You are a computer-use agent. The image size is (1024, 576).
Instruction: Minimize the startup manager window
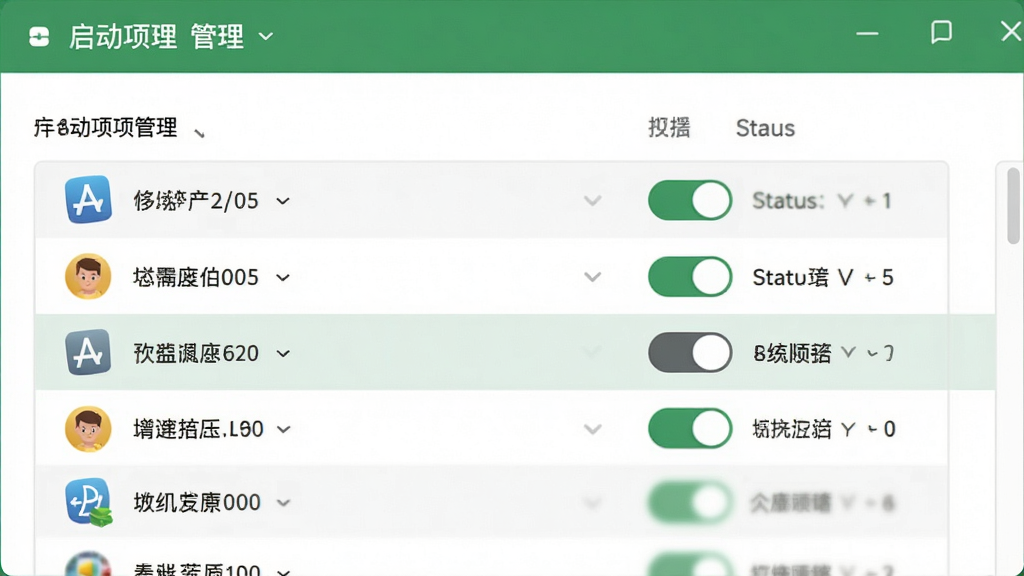tap(867, 33)
